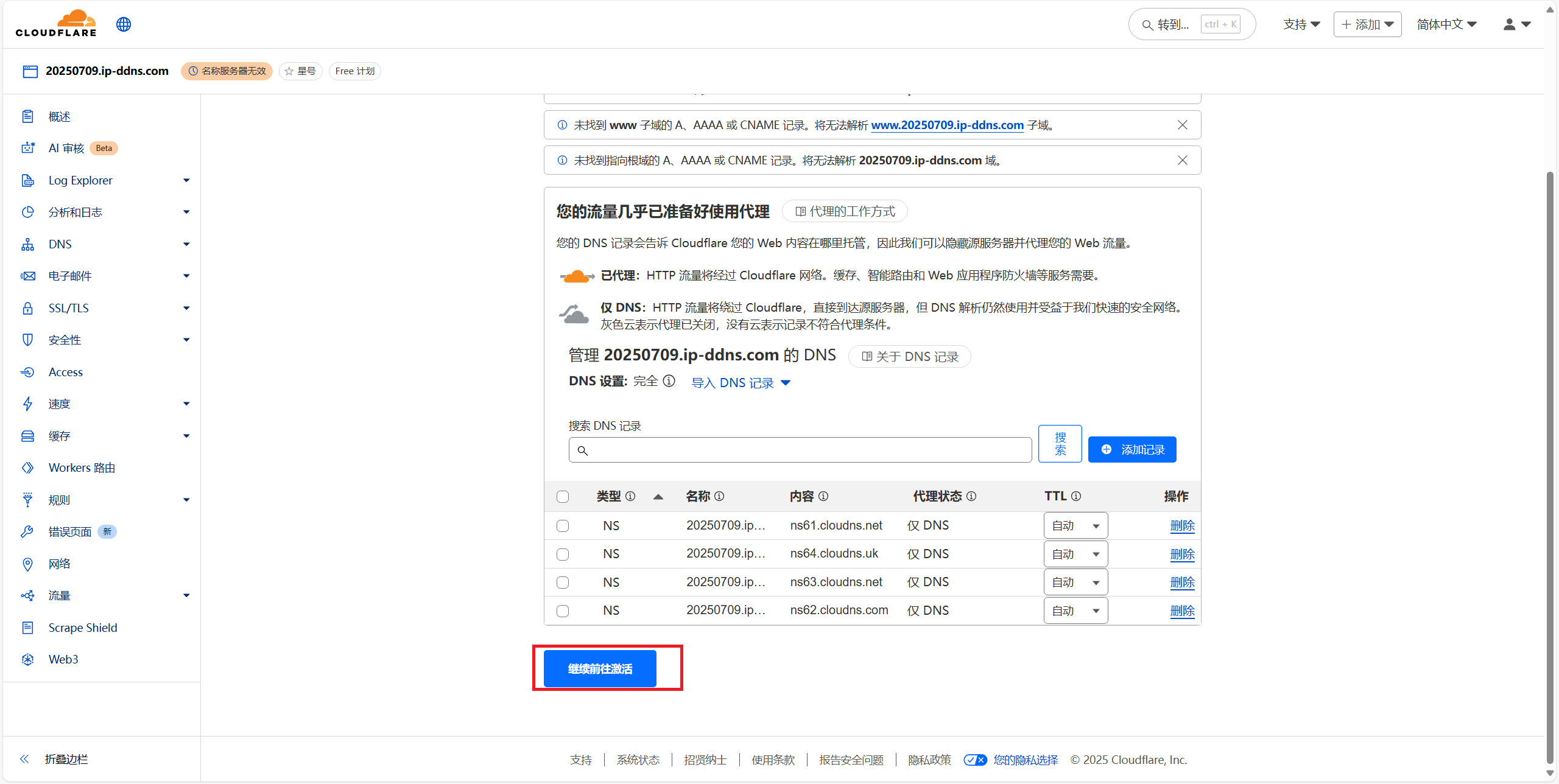Open 网络 in the sidebar
This screenshot has height=784, width=1559.
click(60, 564)
